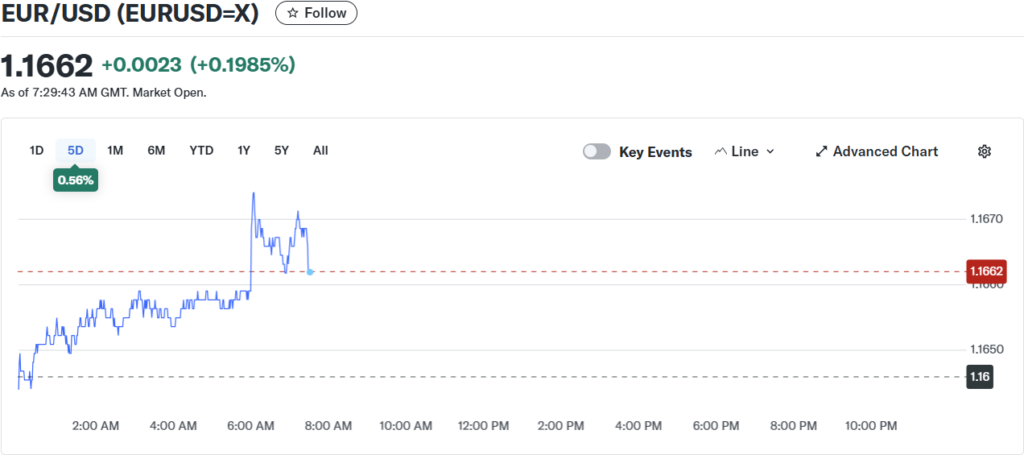Click the star icon in the Follow button
This screenshot has height=455, width=1024.
coord(292,13)
